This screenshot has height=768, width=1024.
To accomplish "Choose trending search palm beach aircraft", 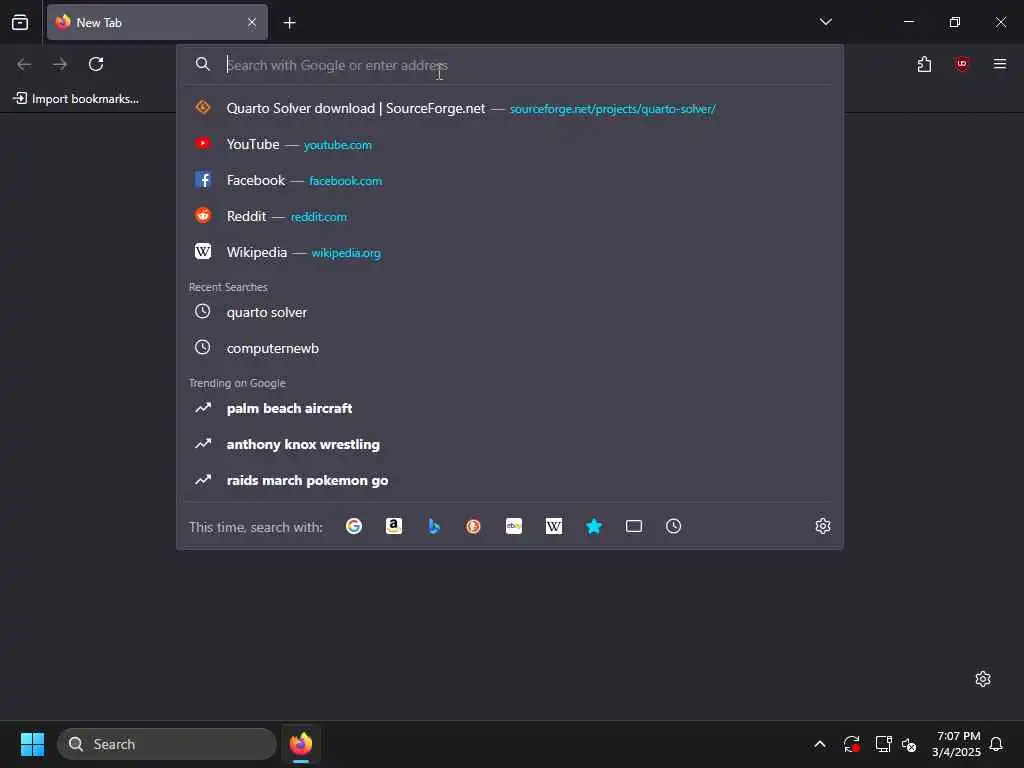I will (x=509, y=408).
